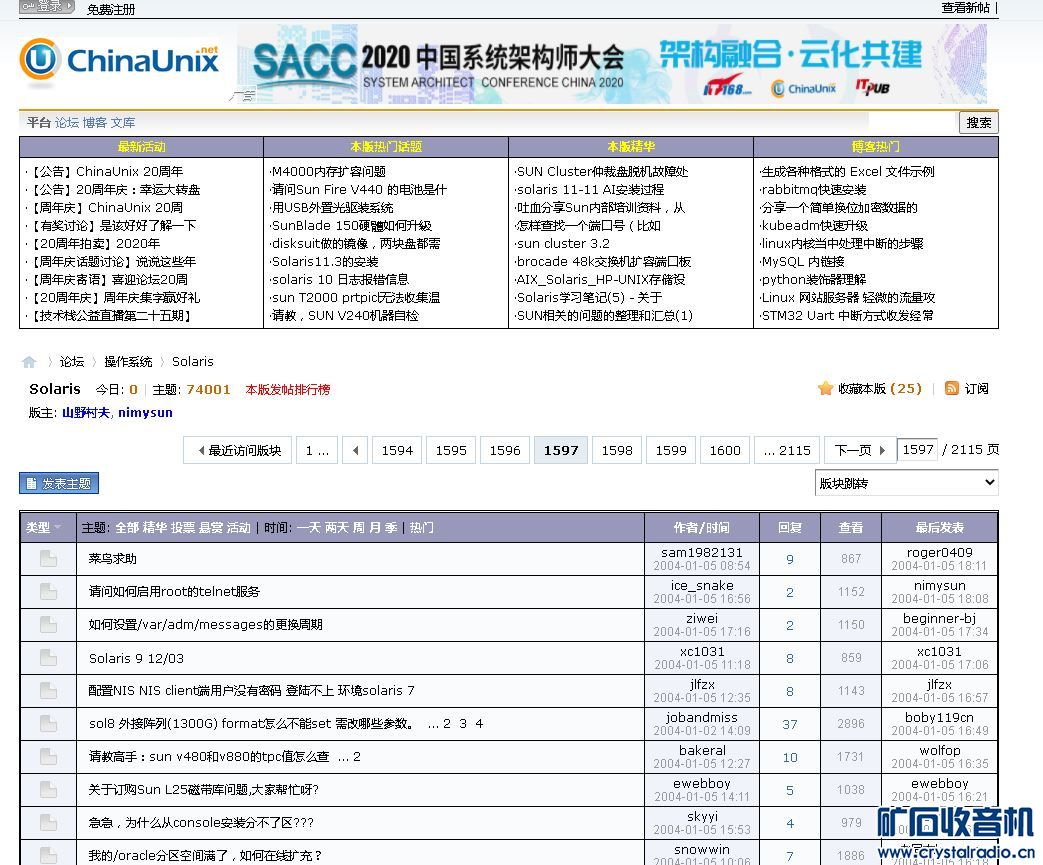The image size is (1043, 865).
Task: Click thread icon for sol8 外接阵列 row
Action: [x=48, y=724]
